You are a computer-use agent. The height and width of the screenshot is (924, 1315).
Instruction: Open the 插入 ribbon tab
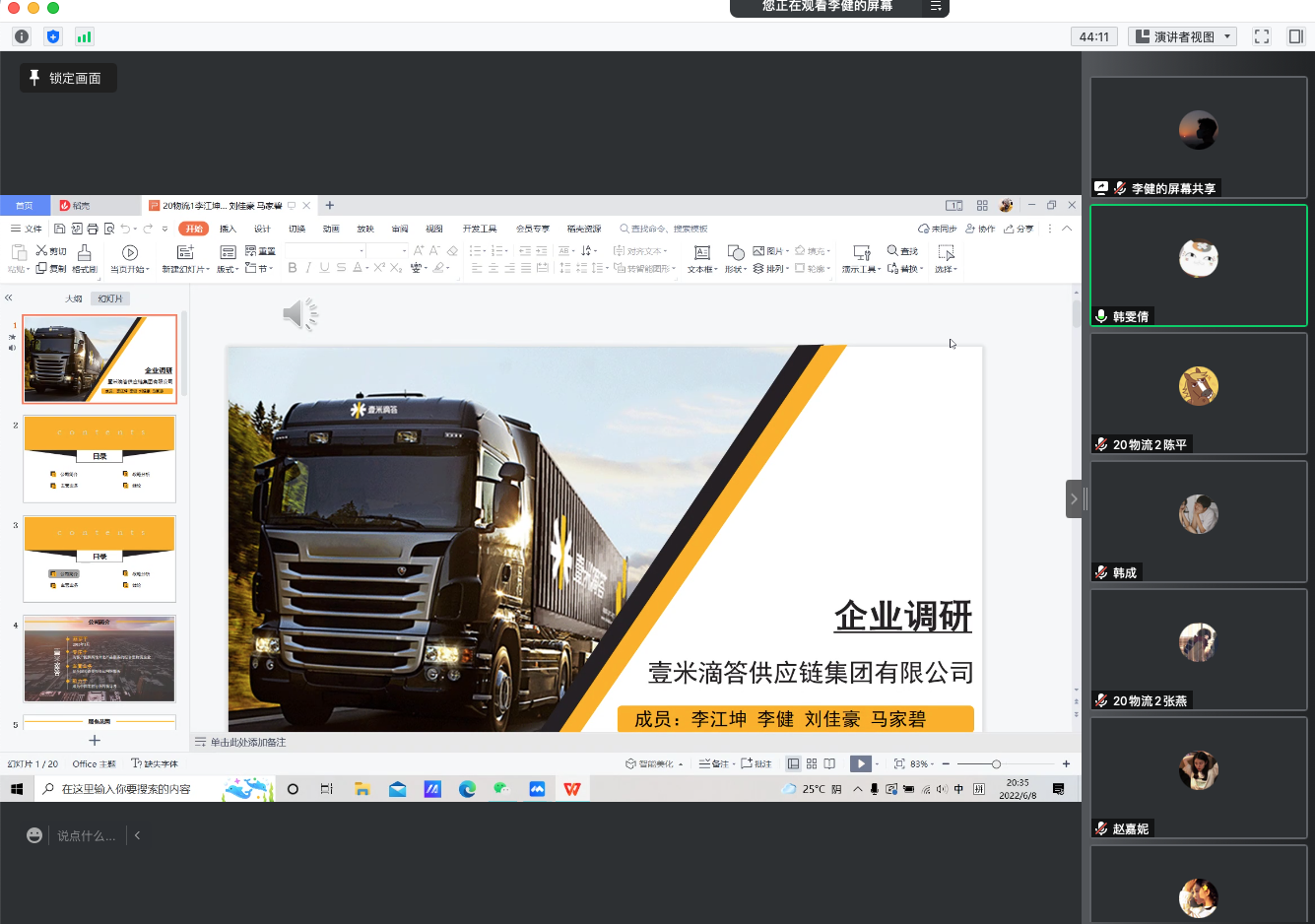click(228, 229)
